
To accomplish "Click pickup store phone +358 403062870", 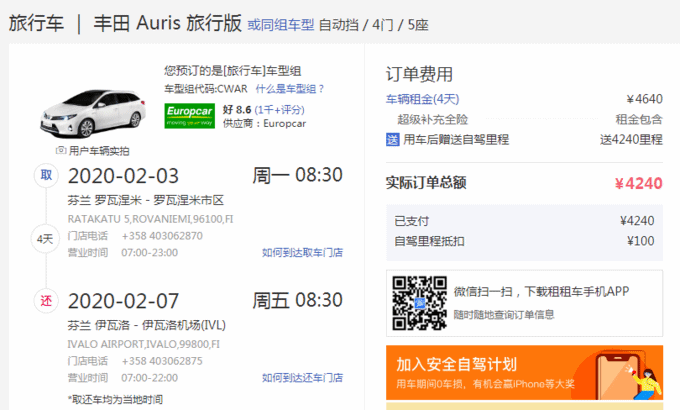I will (162, 236).
